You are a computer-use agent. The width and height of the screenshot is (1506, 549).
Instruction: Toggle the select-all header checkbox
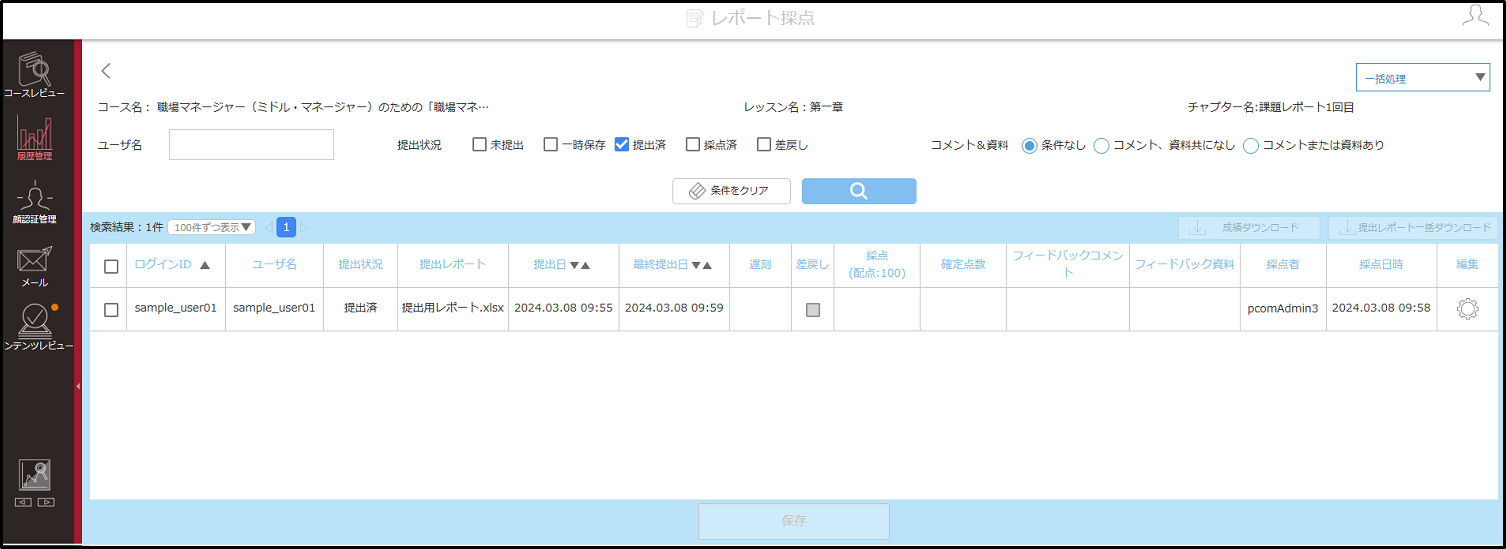[x=111, y=266]
